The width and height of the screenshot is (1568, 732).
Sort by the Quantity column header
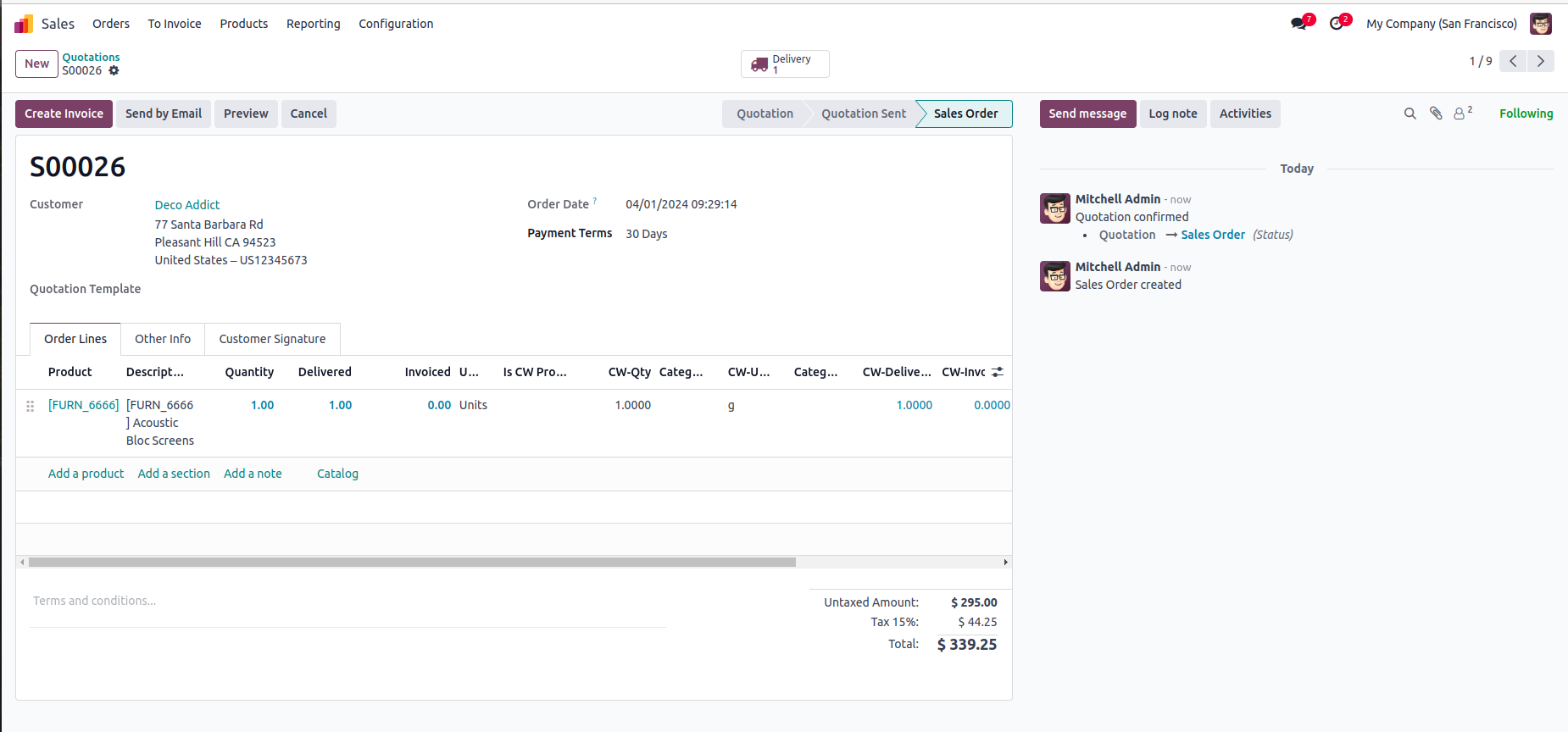click(249, 372)
